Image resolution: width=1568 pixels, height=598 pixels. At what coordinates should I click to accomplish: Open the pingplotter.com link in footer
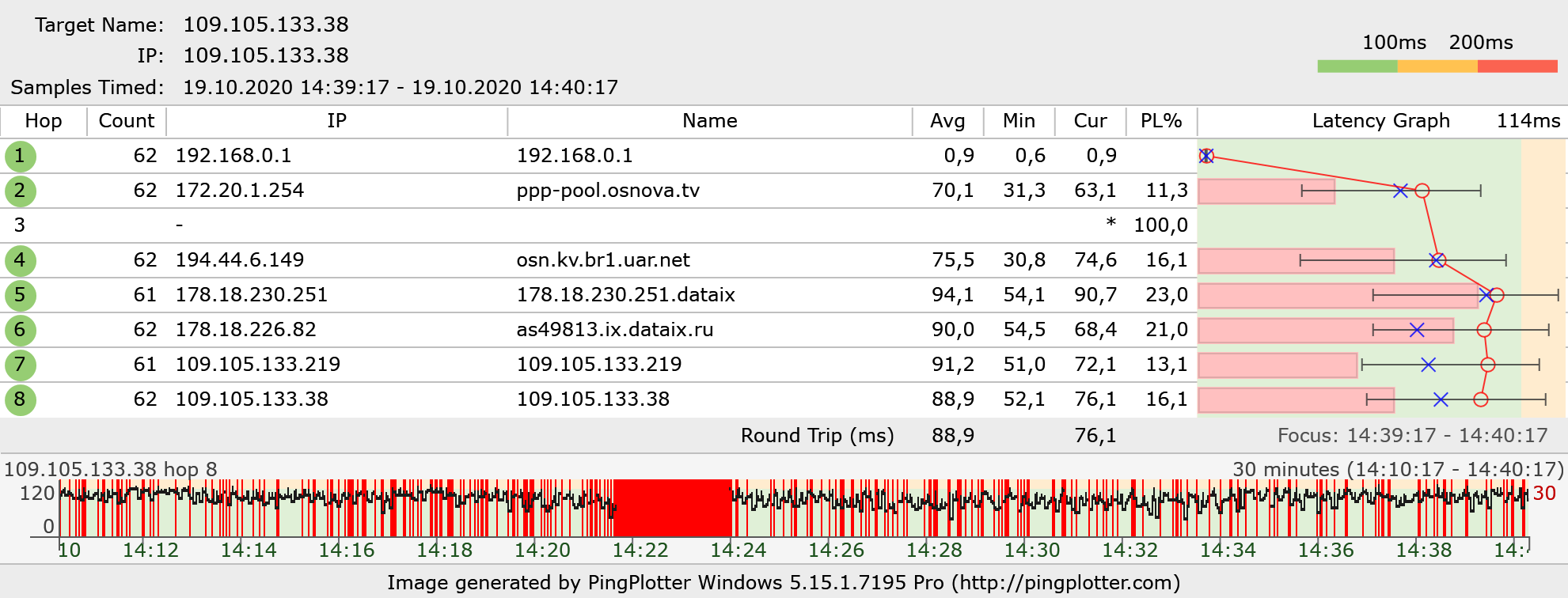point(1065,583)
